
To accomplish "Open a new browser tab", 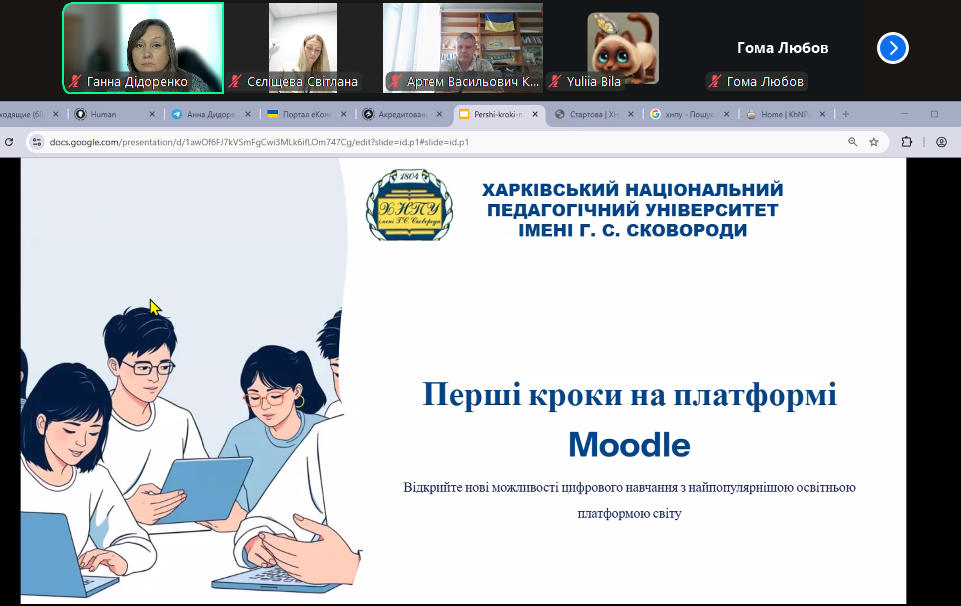I will pos(846,114).
